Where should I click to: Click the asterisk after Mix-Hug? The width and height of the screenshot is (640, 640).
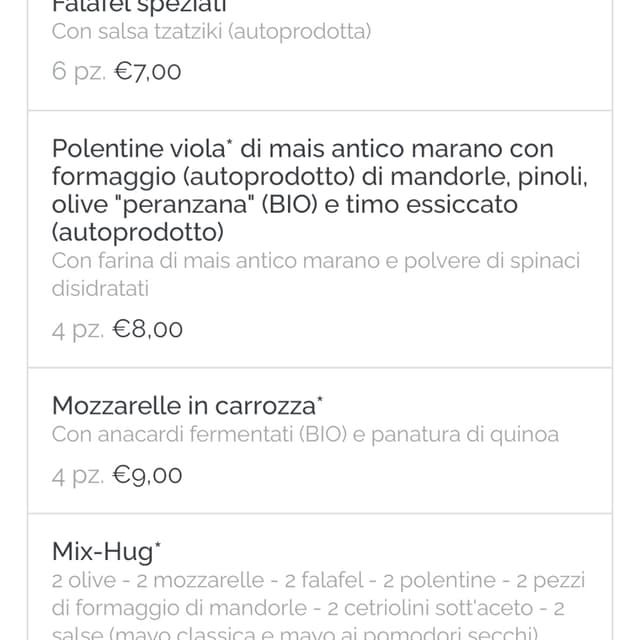pos(158,545)
